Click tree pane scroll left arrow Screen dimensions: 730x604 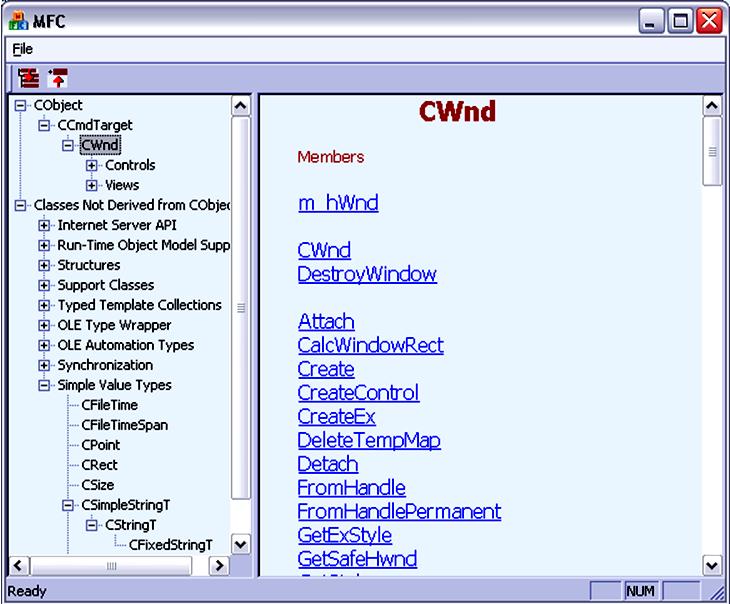pyautogui.click(x=19, y=566)
